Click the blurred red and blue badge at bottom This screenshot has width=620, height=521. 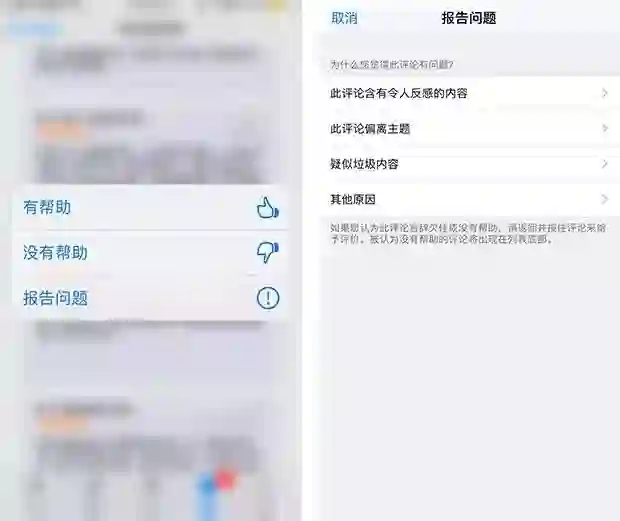(217, 482)
